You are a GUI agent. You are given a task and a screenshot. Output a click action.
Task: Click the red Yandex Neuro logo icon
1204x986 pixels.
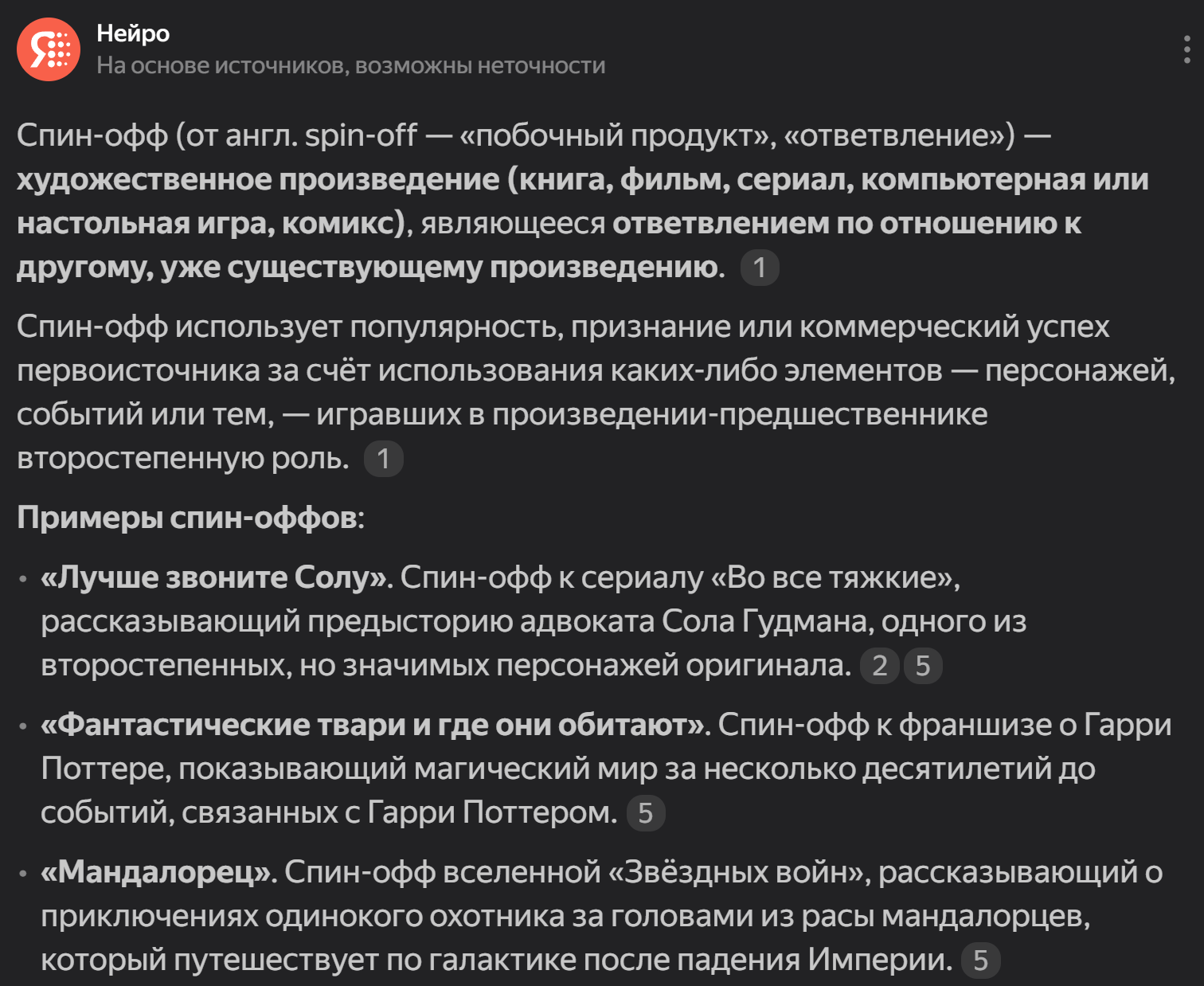[49, 49]
